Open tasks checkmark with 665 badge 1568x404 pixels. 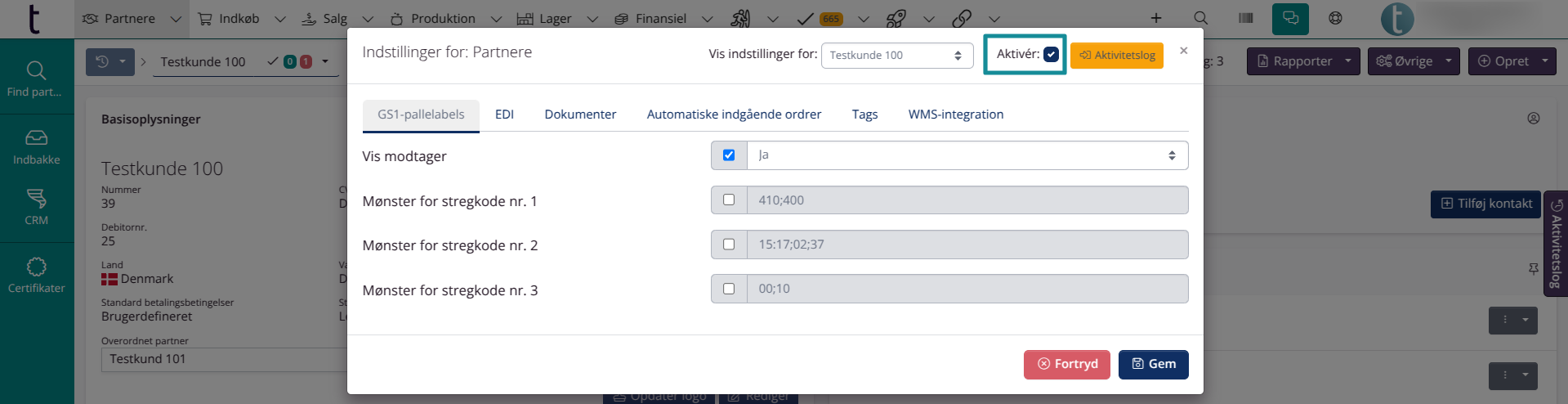tap(820, 18)
